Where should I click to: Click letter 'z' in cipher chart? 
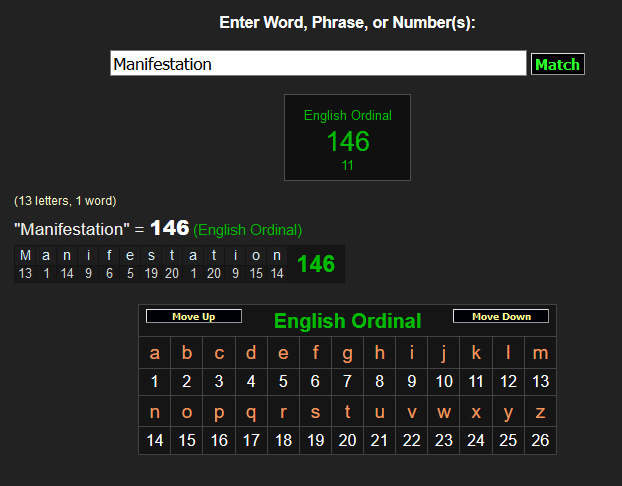pos(540,411)
